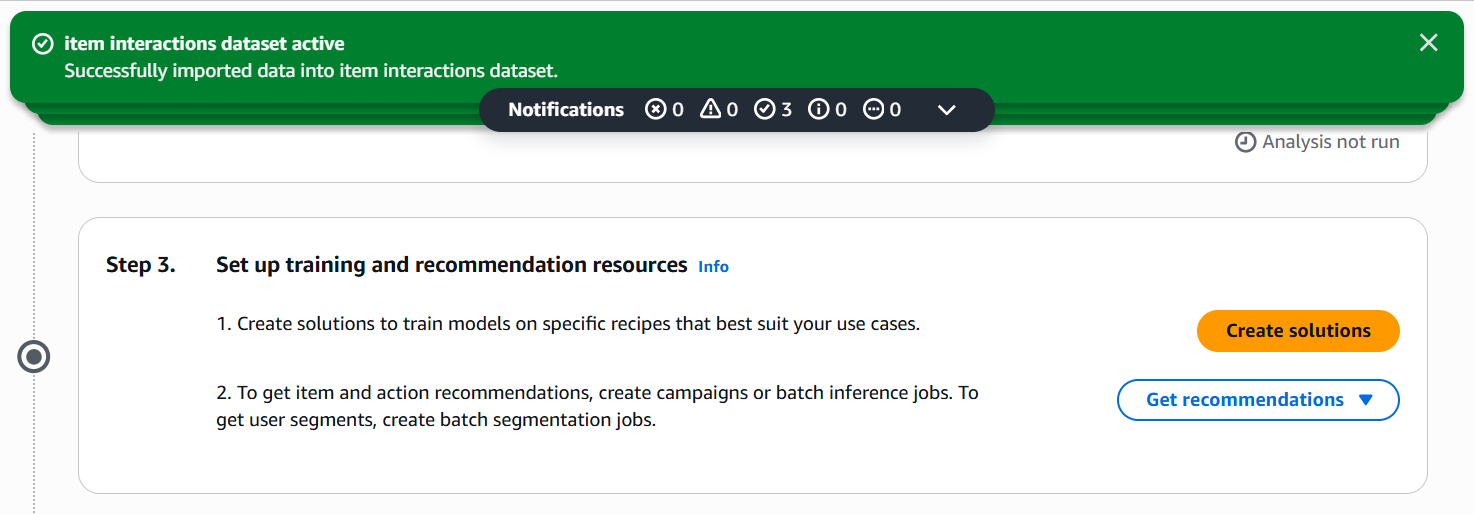The image size is (1474, 514).
Task: Click the Step 3. label
Action: [x=141, y=265]
